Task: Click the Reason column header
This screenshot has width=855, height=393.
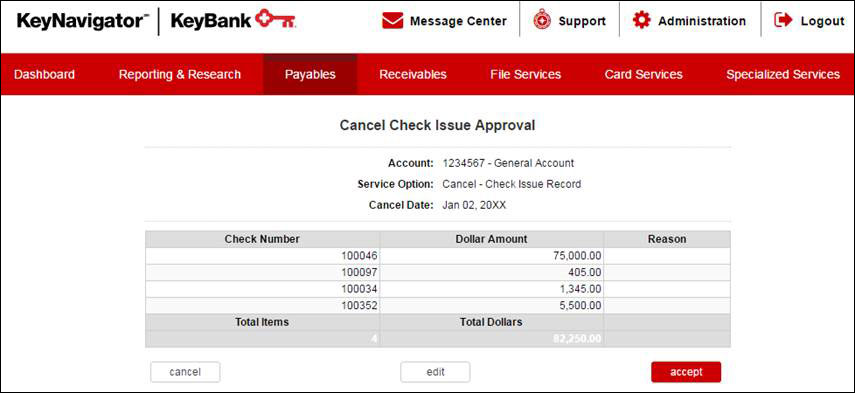Action: [667, 239]
